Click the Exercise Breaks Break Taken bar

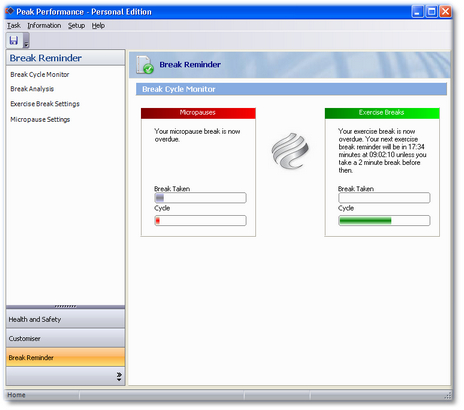[384, 198]
